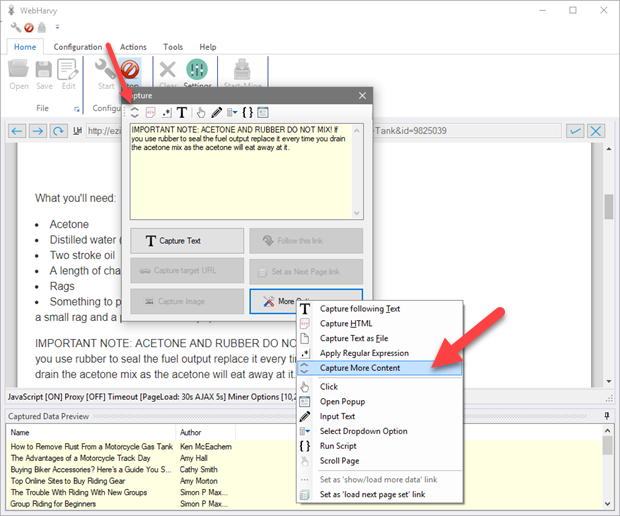Image resolution: width=620 pixels, height=516 pixels.
Task: Click the bold T capture text toolbar icon
Action: 182,113
